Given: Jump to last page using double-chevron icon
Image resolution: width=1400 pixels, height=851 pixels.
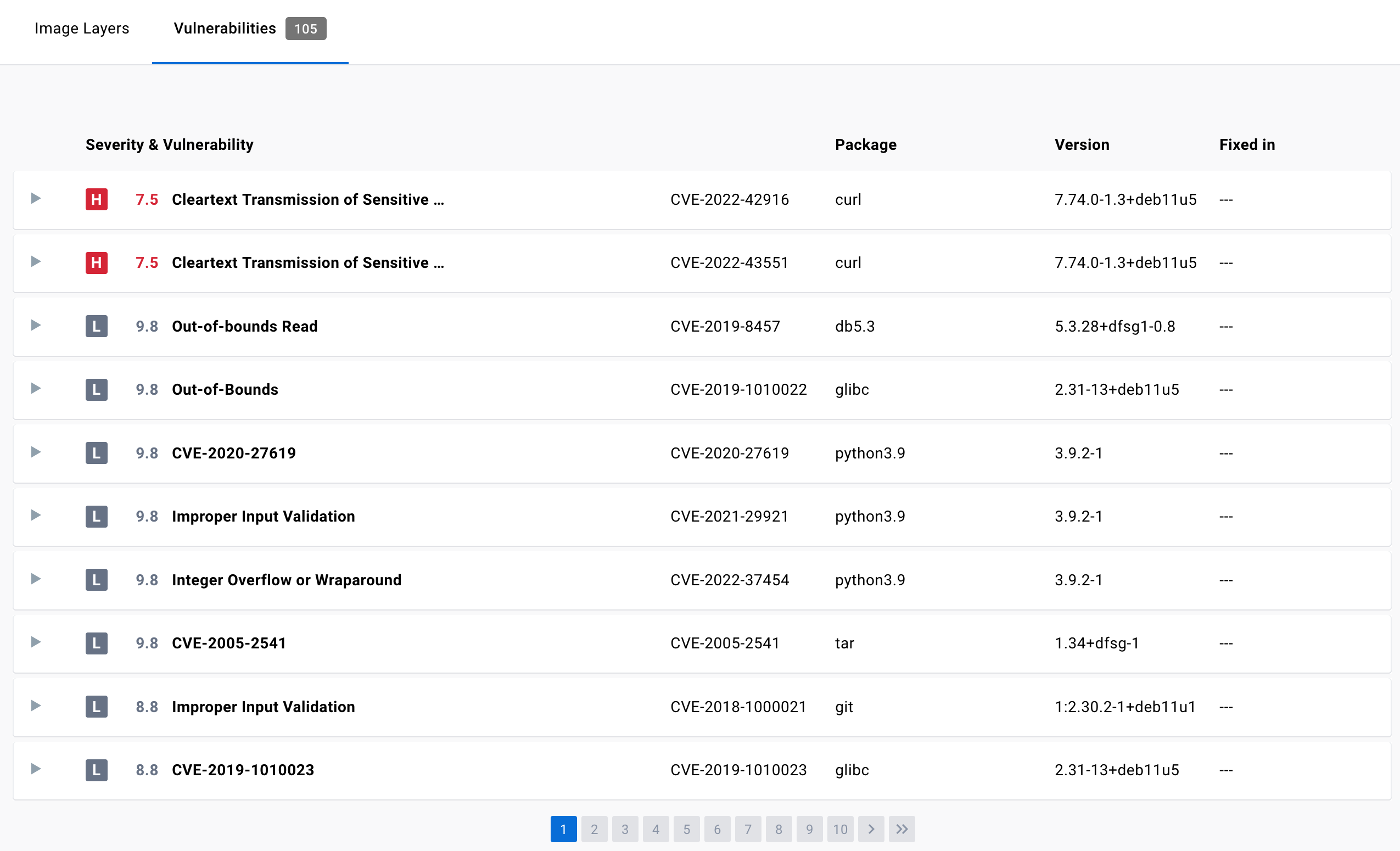Looking at the screenshot, I should pyautogui.click(x=901, y=829).
